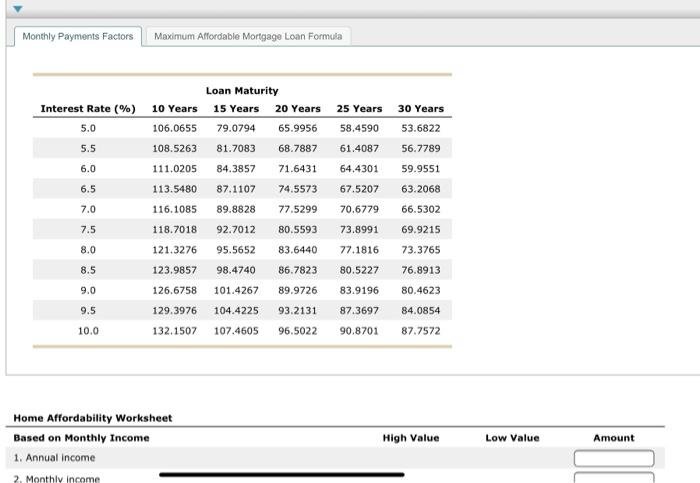Select the factor value 79.0794

click(x=236, y=128)
